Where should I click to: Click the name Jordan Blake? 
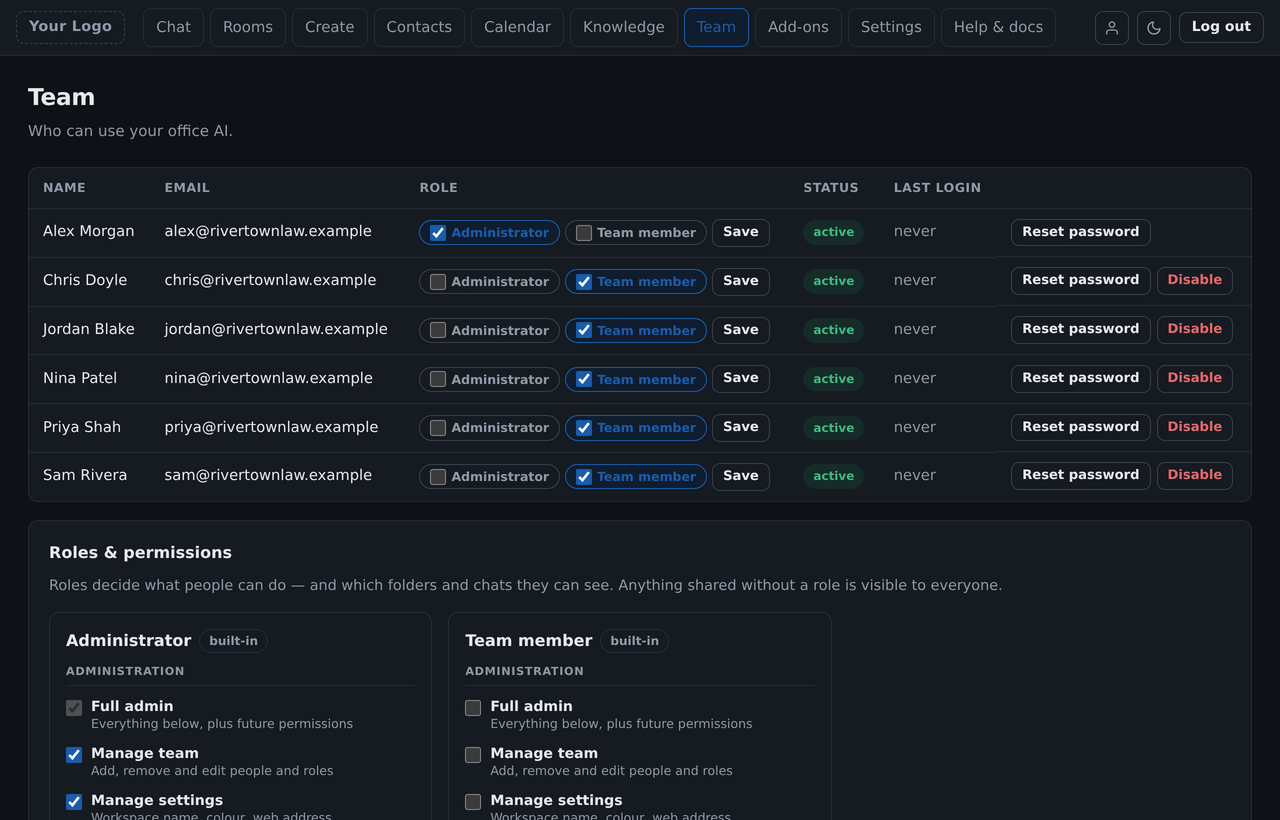(x=89, y=329)
